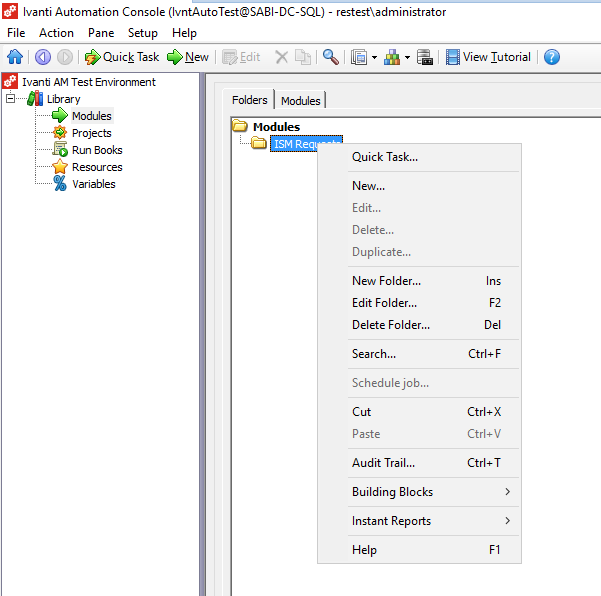This screenshot has width=601, height=596.
Task: Switch to the Folders tab
Action: (250, 100)
